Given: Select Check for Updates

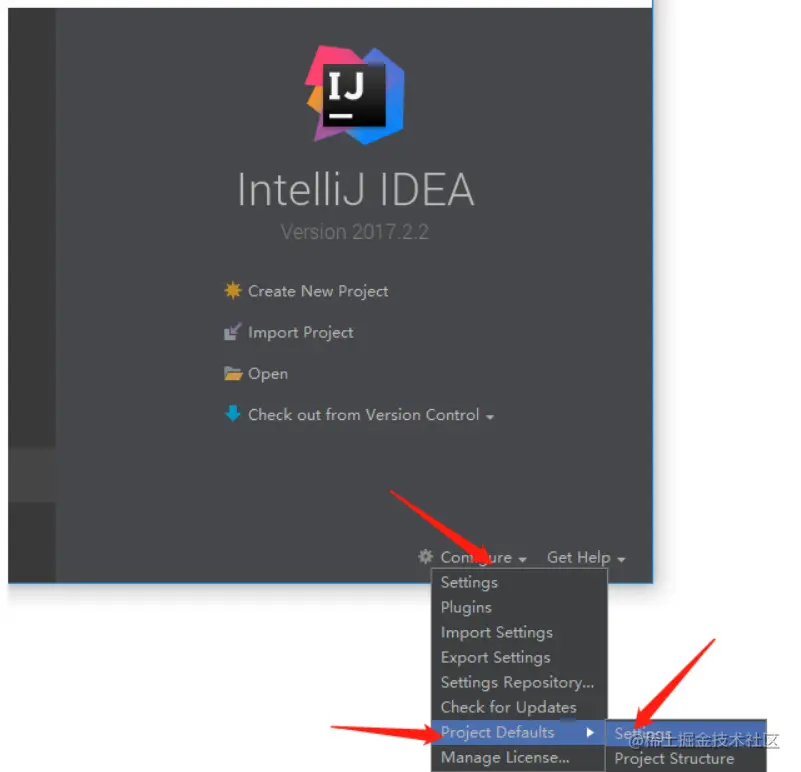Looking at the screenshot, I should click(519, 708).
